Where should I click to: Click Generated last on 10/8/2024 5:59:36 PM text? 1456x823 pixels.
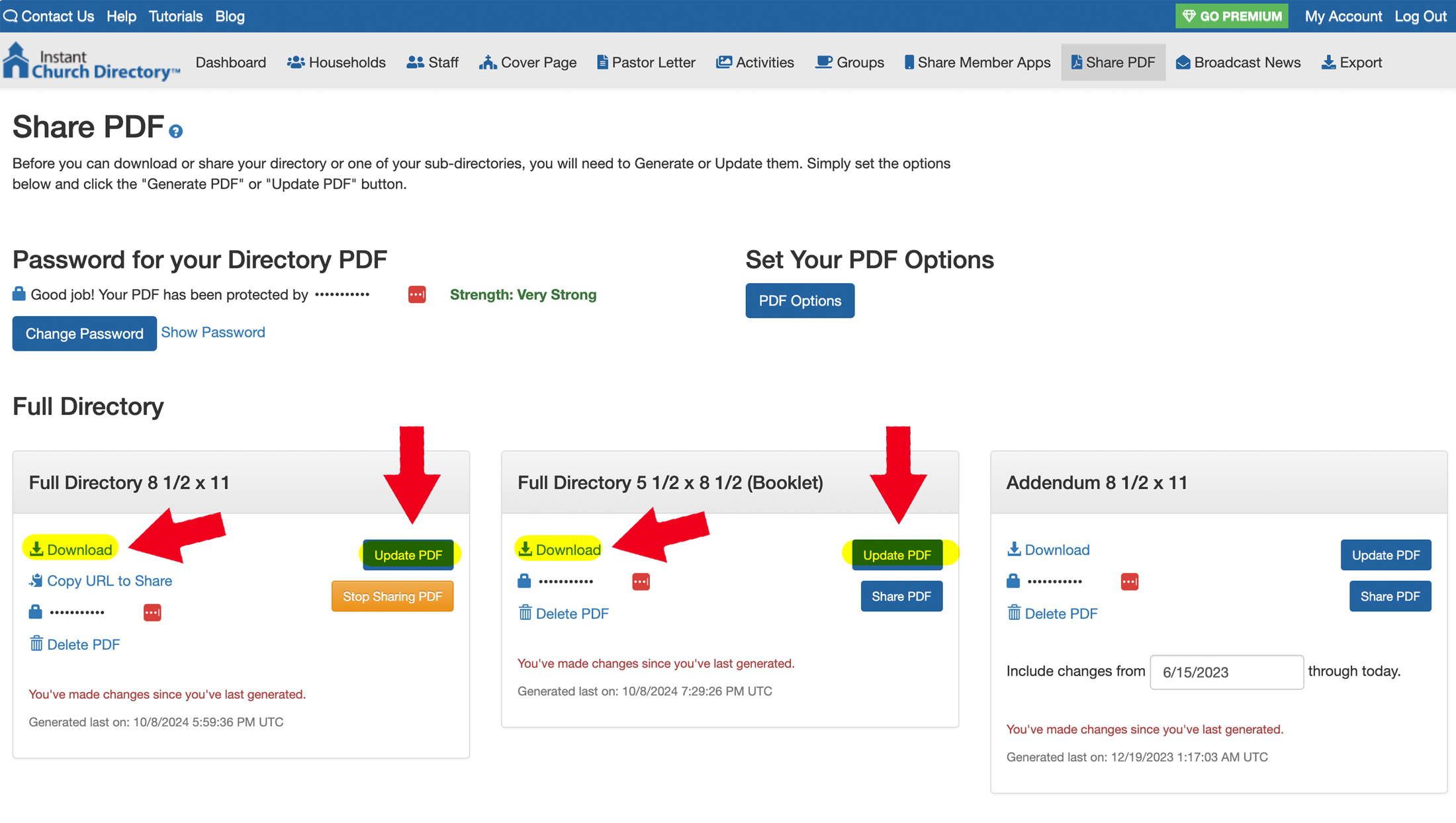click(x=156, y=722)
